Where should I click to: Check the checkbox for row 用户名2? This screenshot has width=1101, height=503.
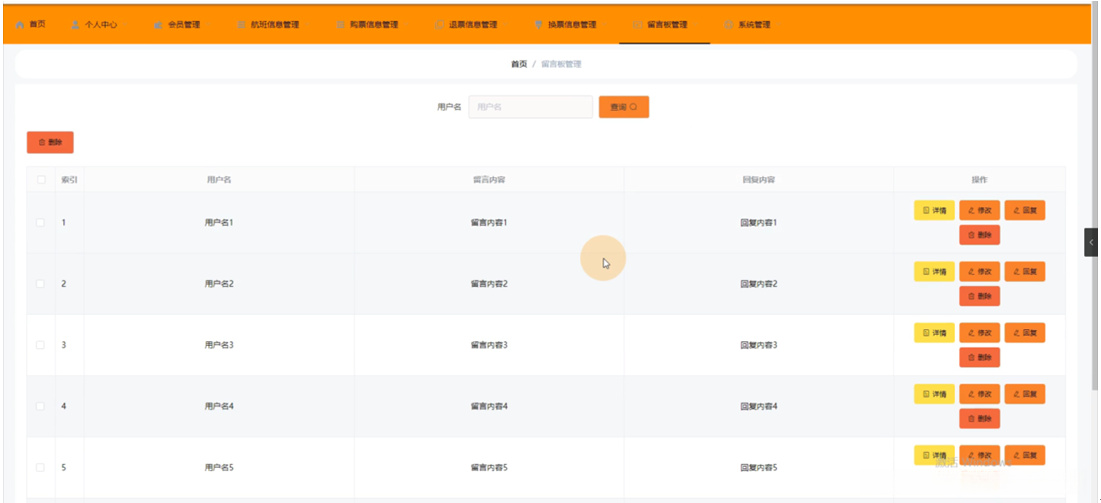pos(41,284)
